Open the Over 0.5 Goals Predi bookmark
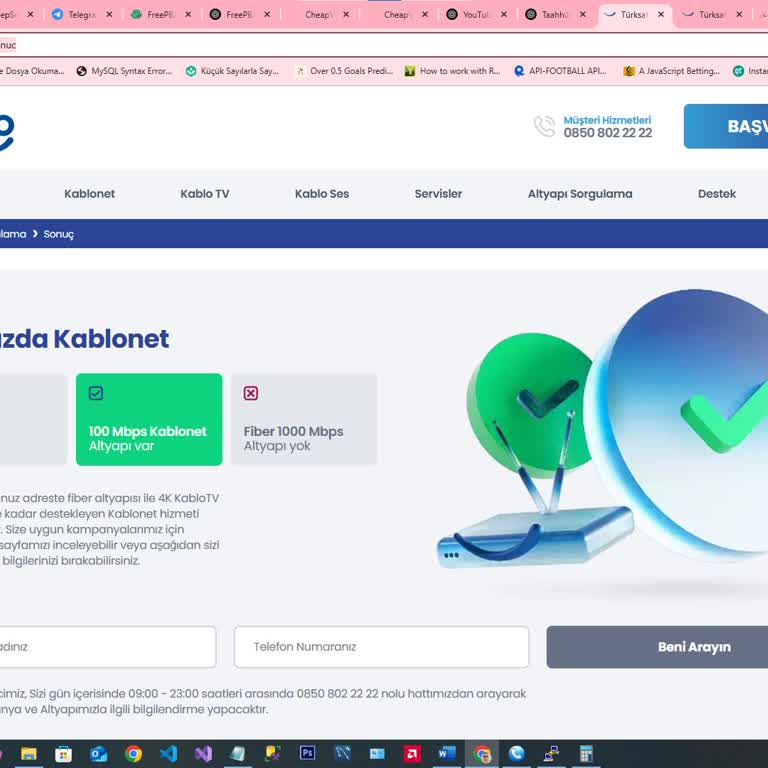768x768 pixels. pyautogui.click(x=344, y=71)
